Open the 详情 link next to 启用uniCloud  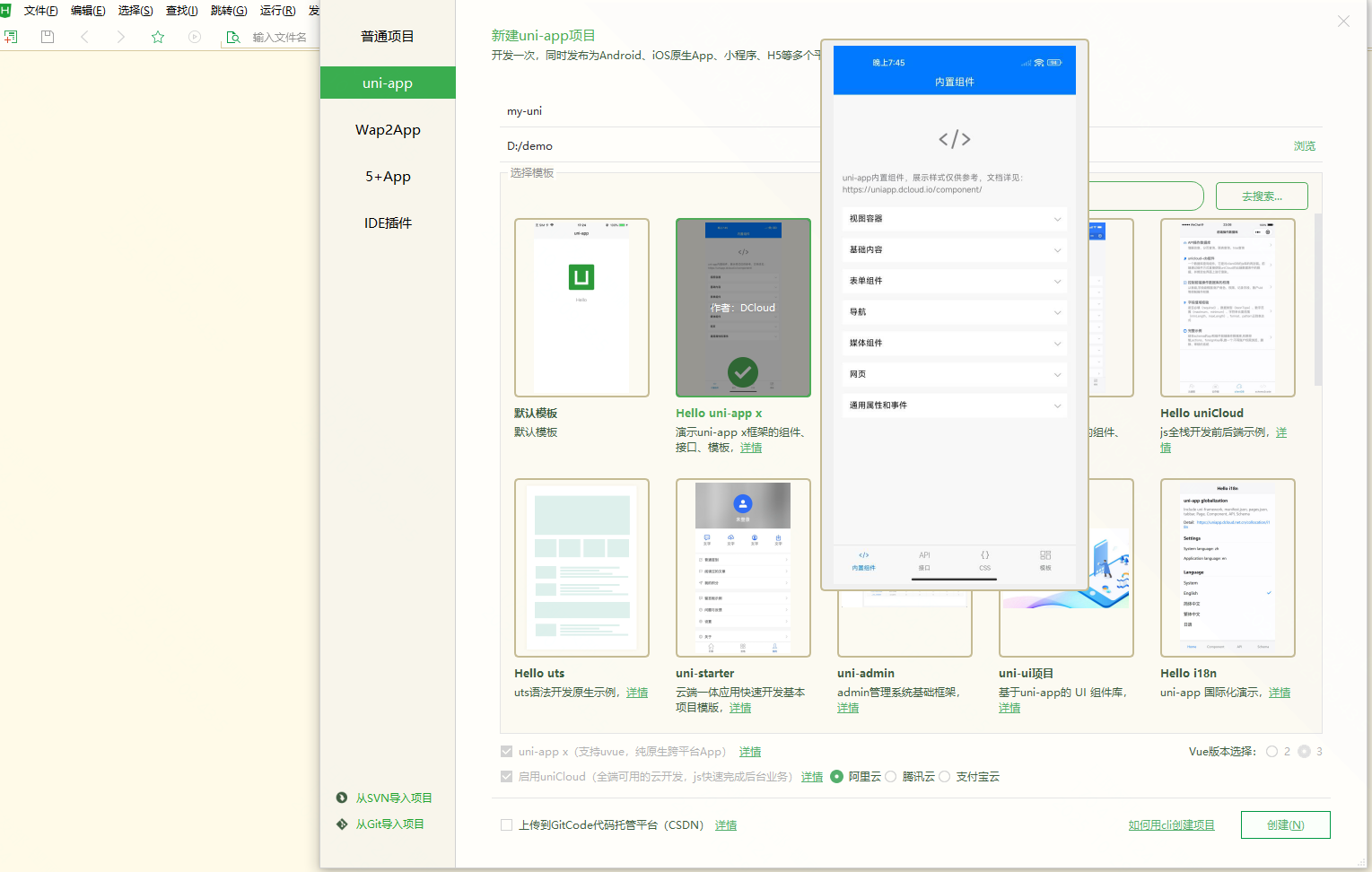click(x=812, y=777)
